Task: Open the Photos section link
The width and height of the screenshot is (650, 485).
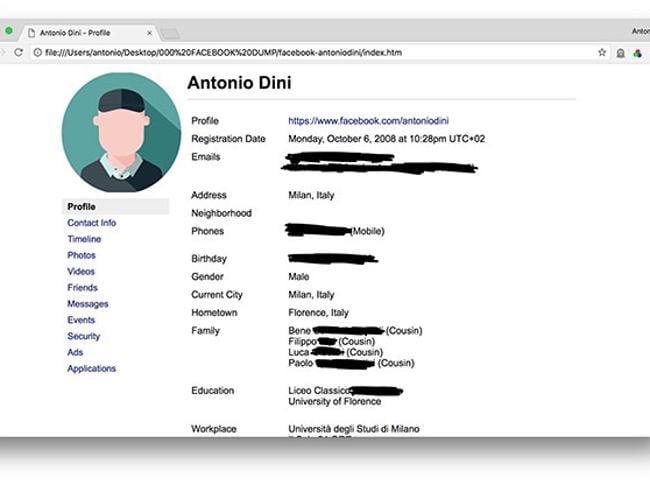Action: tap(81, 255)
